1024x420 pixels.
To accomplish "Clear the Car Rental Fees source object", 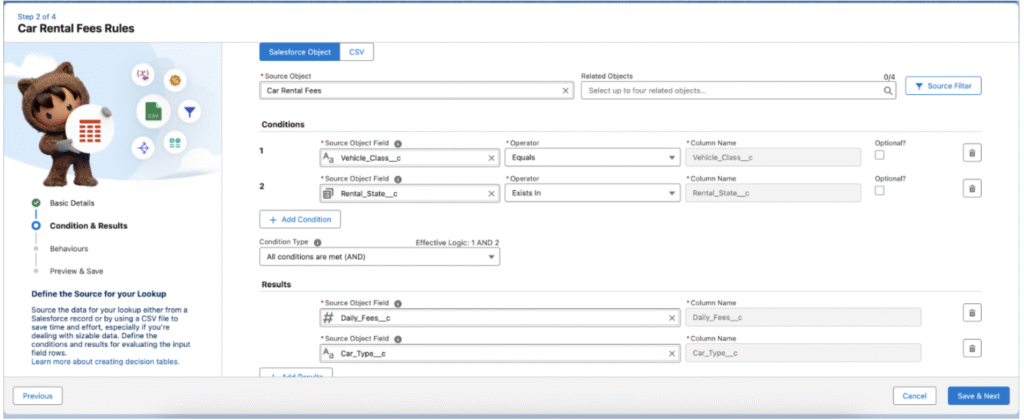I will coord(566,91).
